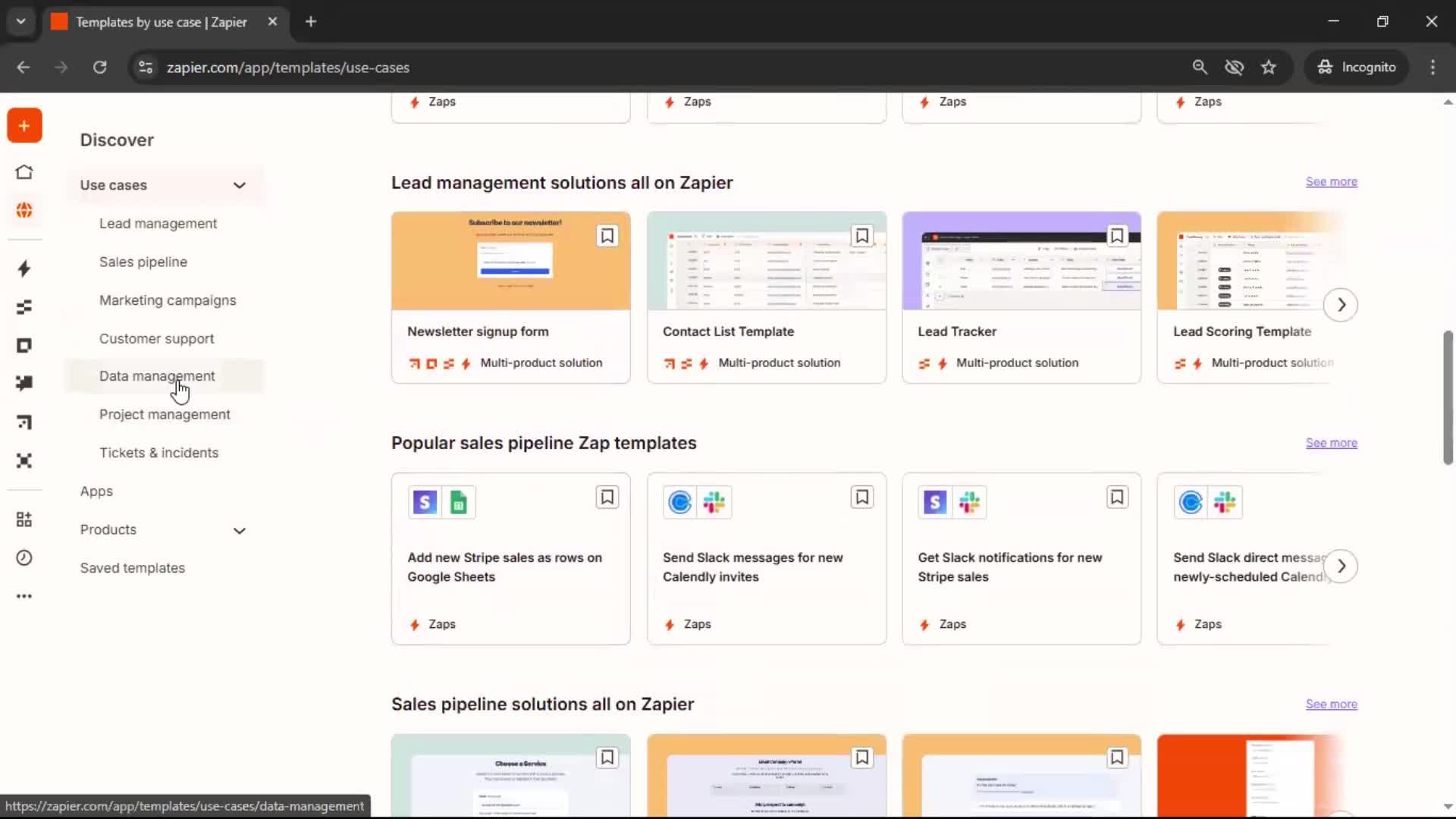Bookmark the Lead Tracker template
The image size is (1456, 819).
point(1117,236)
